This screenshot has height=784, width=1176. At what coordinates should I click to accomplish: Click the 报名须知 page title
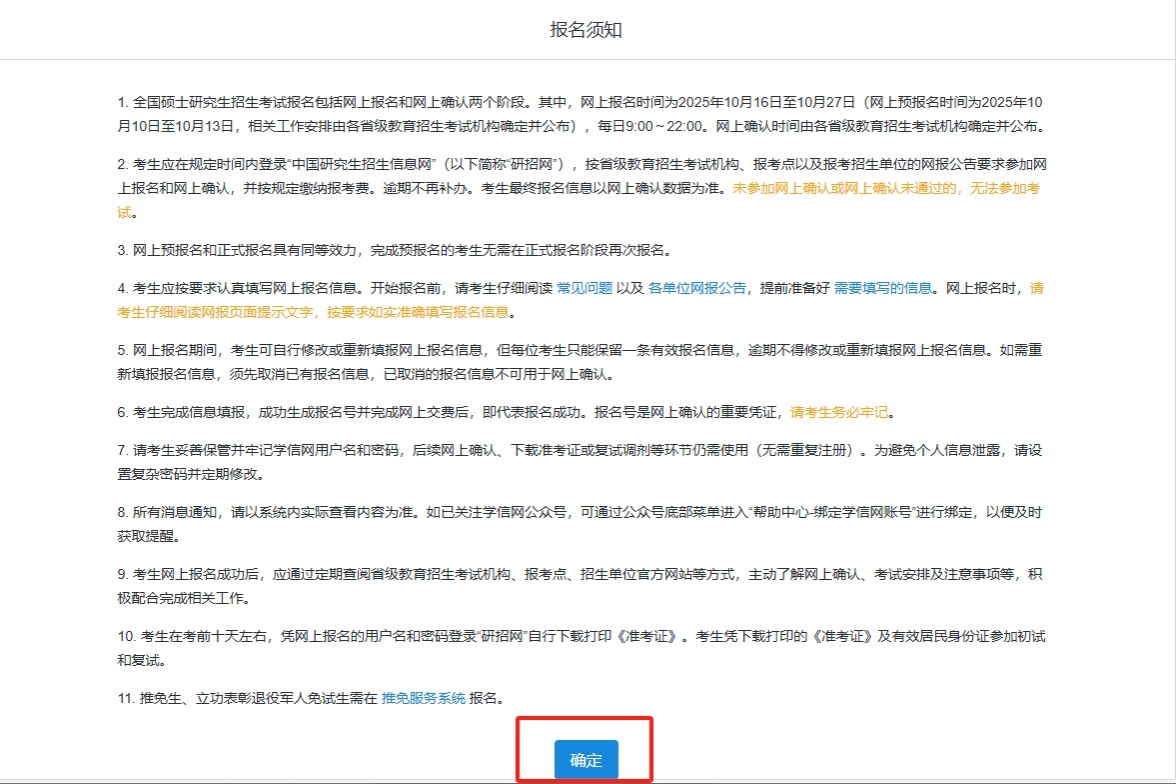[587, 30]
